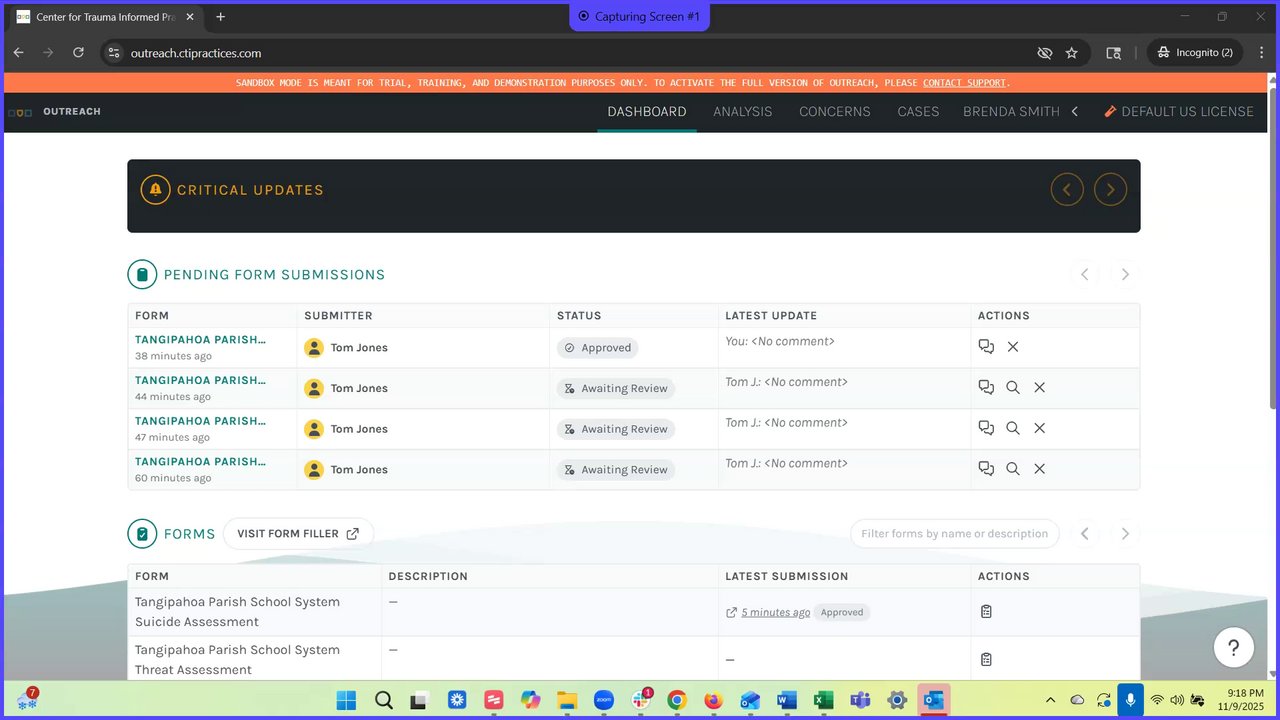
Task: Review the 44 minutes ago submission magnifier icon
Action: tap(1013, 388)
